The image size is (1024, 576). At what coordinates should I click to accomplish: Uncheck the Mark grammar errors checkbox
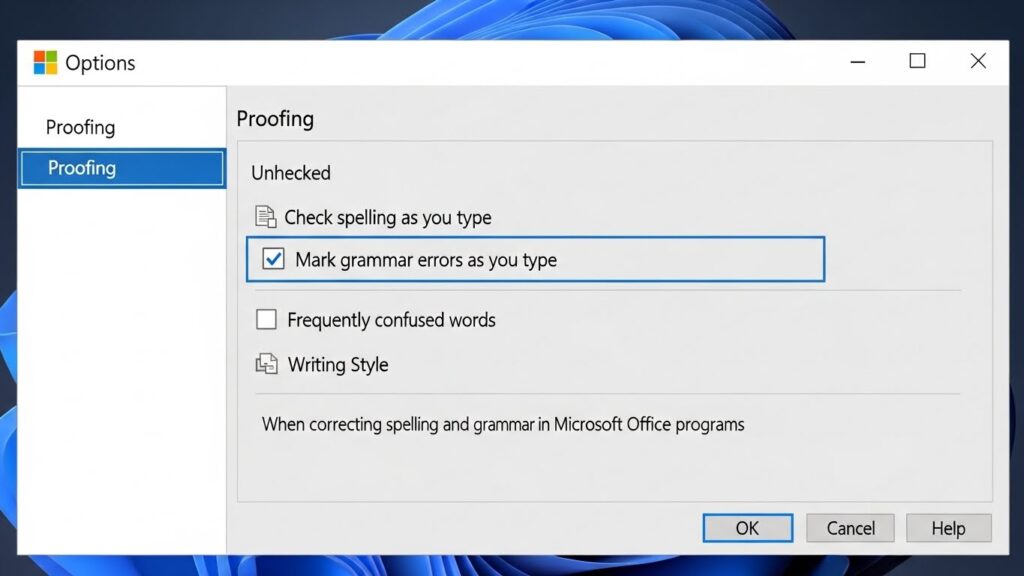tap(273, 260)
